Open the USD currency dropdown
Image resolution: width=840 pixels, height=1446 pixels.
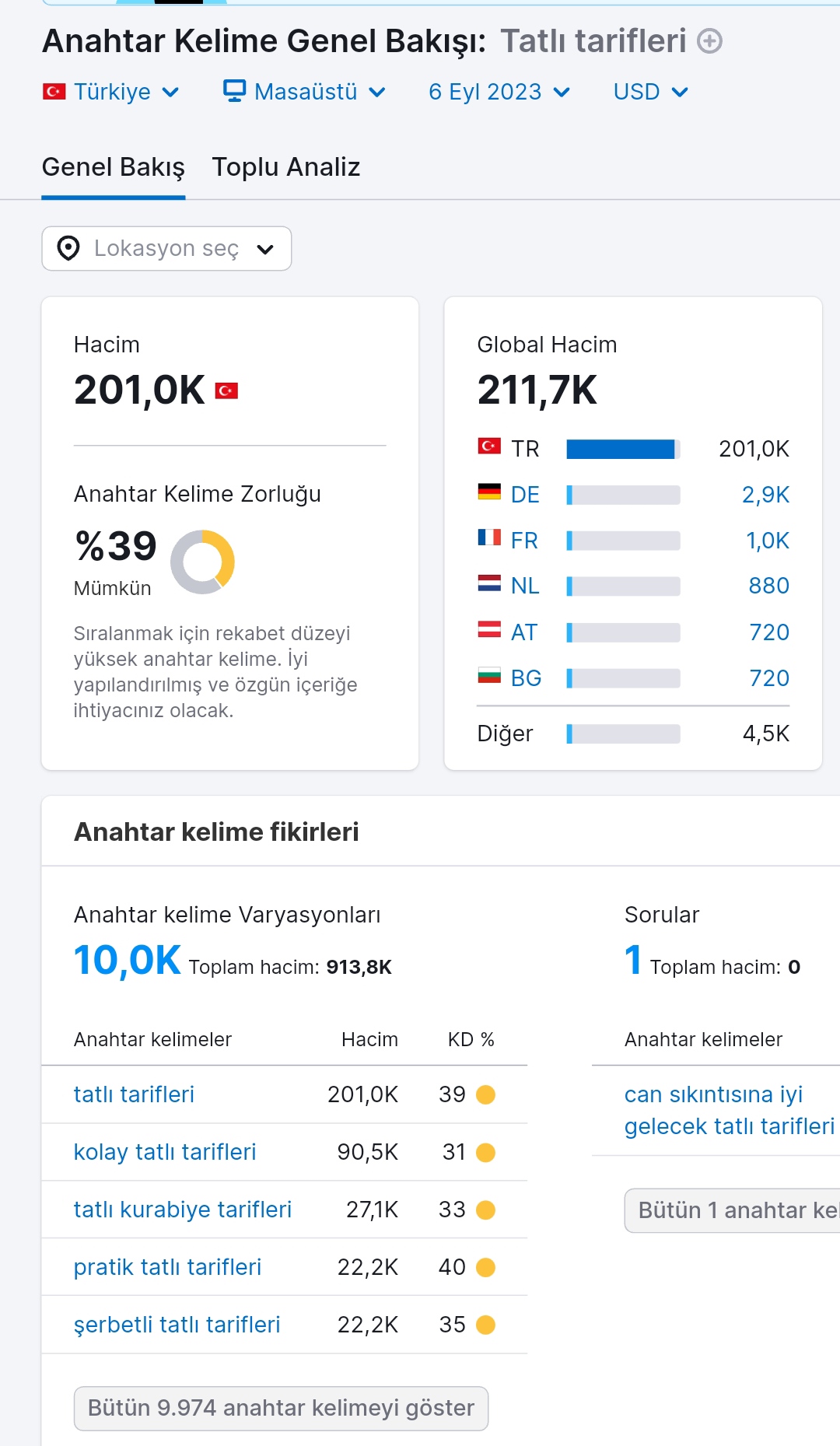coord(650,92)
